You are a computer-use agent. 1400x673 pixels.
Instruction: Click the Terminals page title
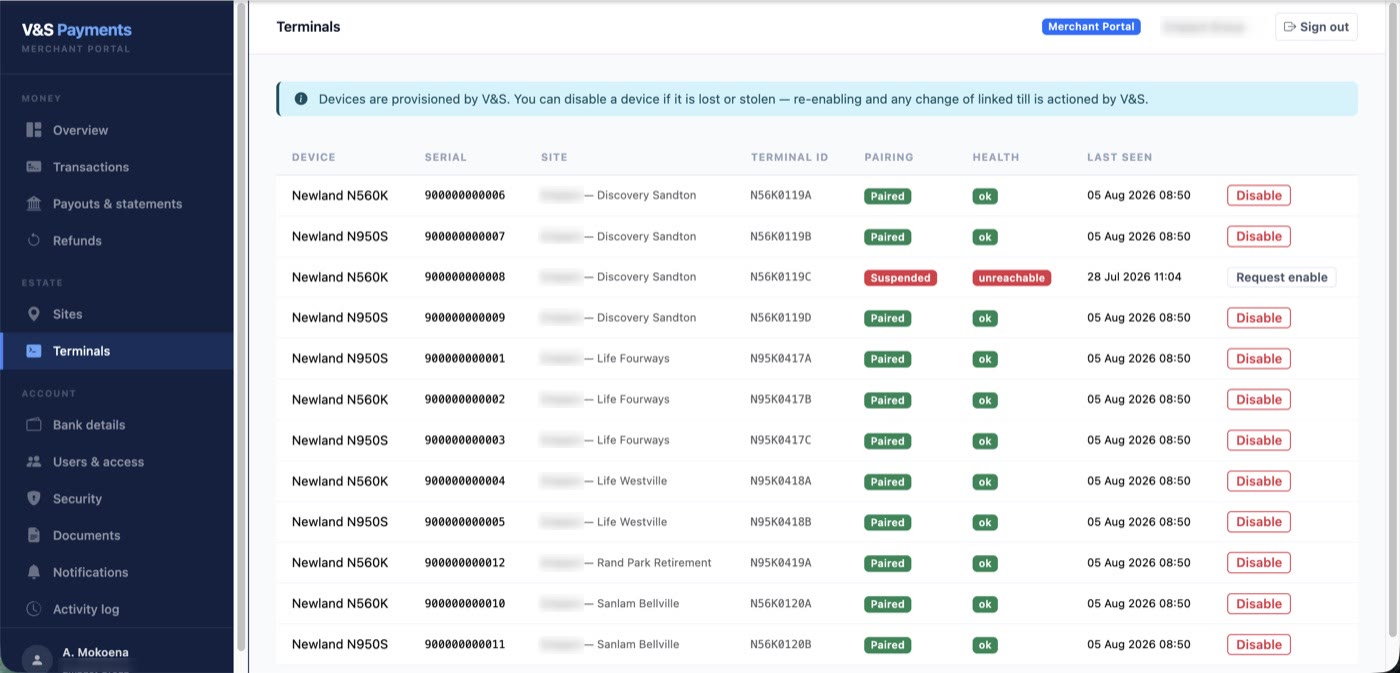click(x=308, y=27)
